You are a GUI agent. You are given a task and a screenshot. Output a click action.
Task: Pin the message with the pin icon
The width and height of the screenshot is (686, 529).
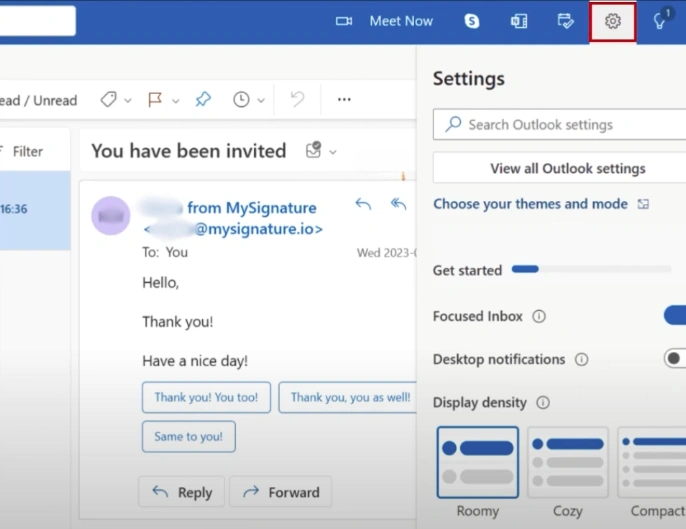pos(203,100)
